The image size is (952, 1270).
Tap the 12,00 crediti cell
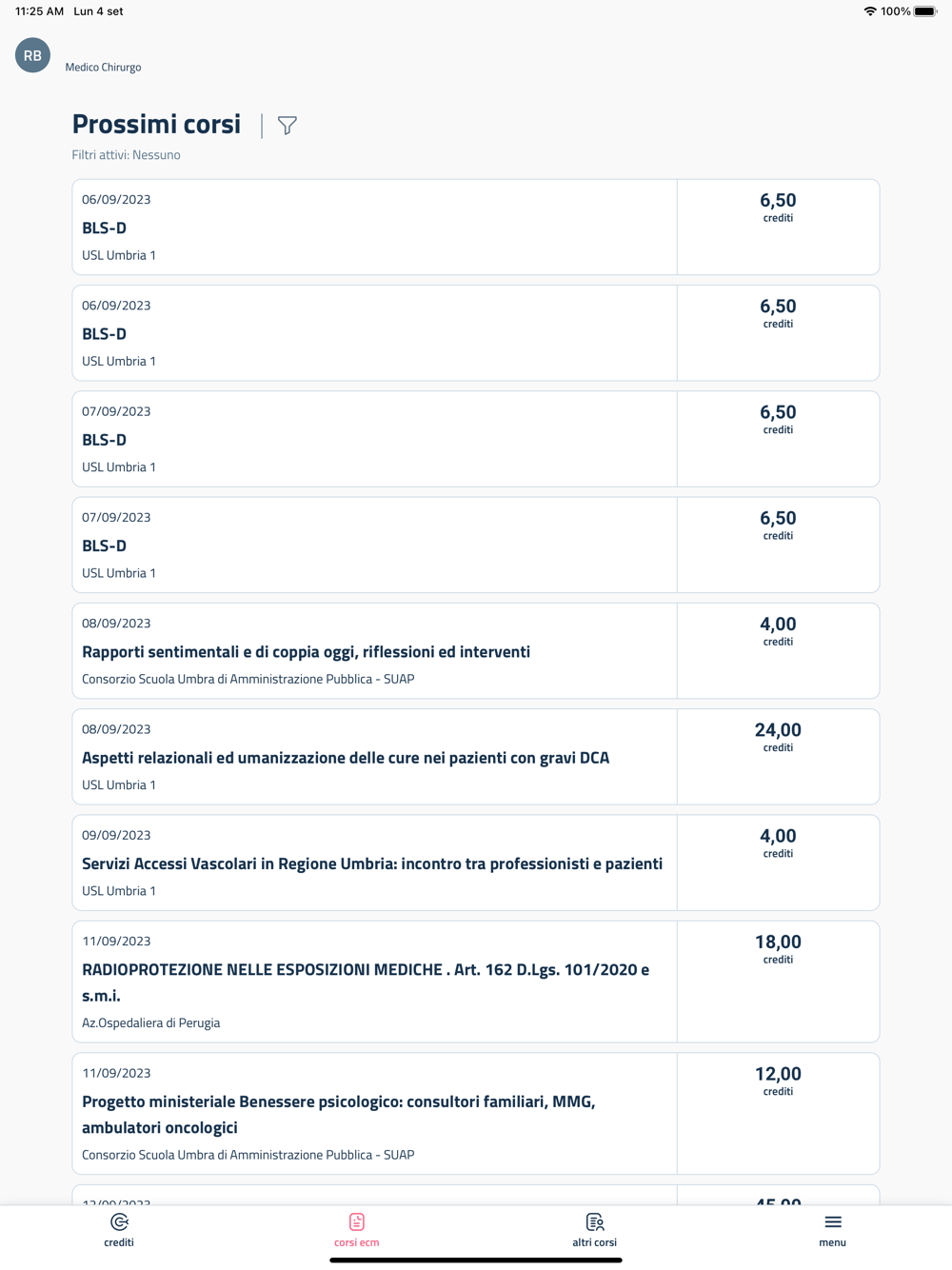778,1081
